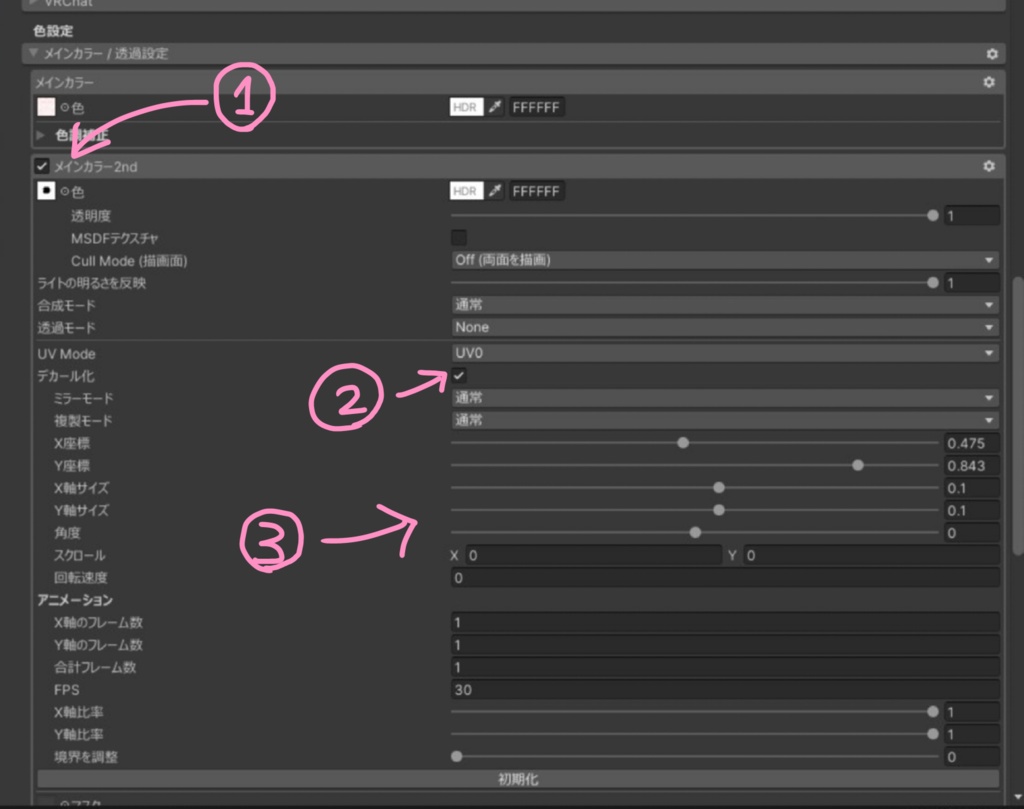This screenshot has width=1024, height=809.
Task: Pick color with eyedropper in メインカラー2nd row
Action: 495,191
